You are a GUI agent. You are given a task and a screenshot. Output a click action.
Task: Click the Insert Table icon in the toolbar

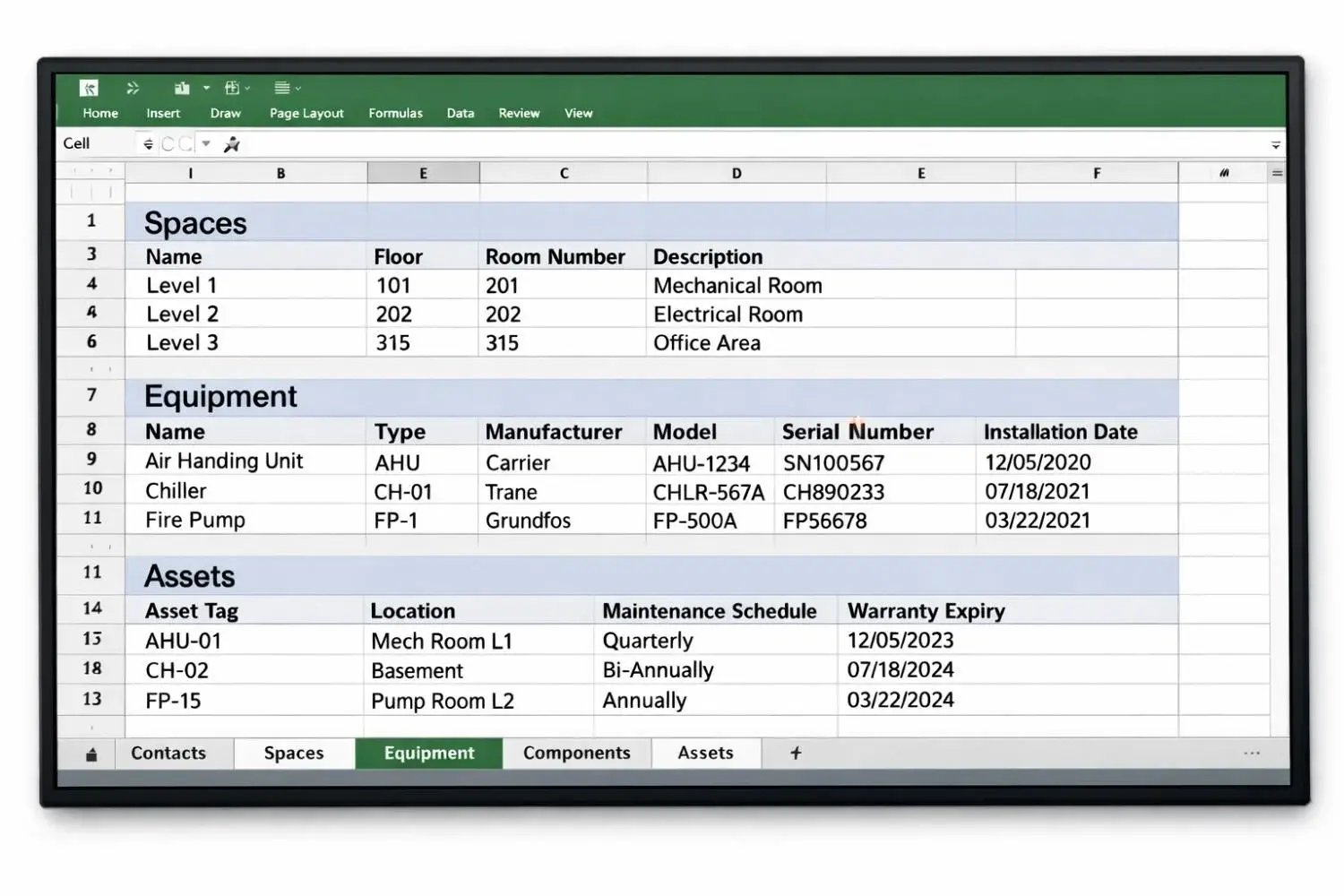pyautogui.click(x=231, y=88)
